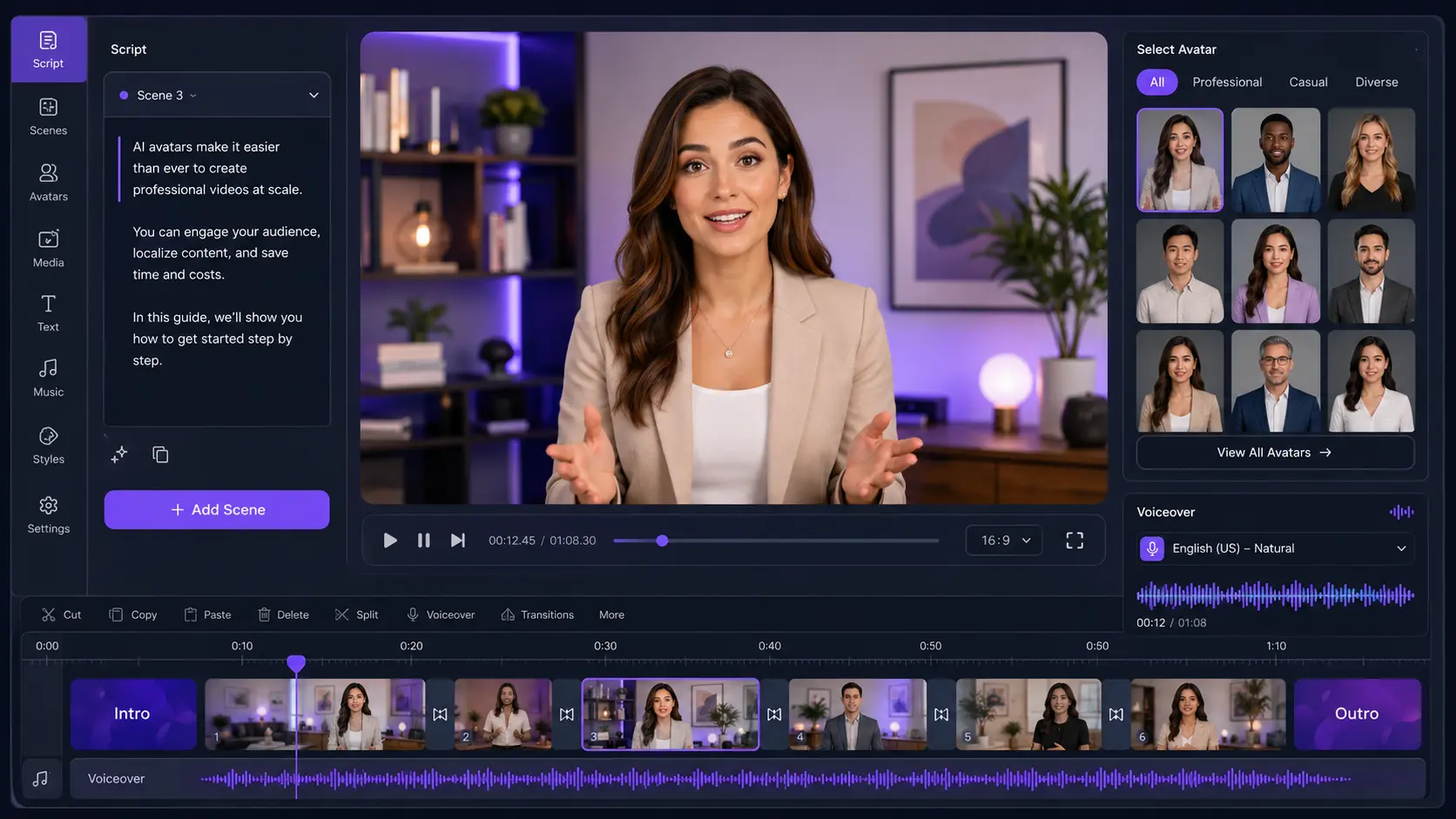1456x819 pixels.
Task: Open the Avatars sidebar section
Action: point(48,183)
